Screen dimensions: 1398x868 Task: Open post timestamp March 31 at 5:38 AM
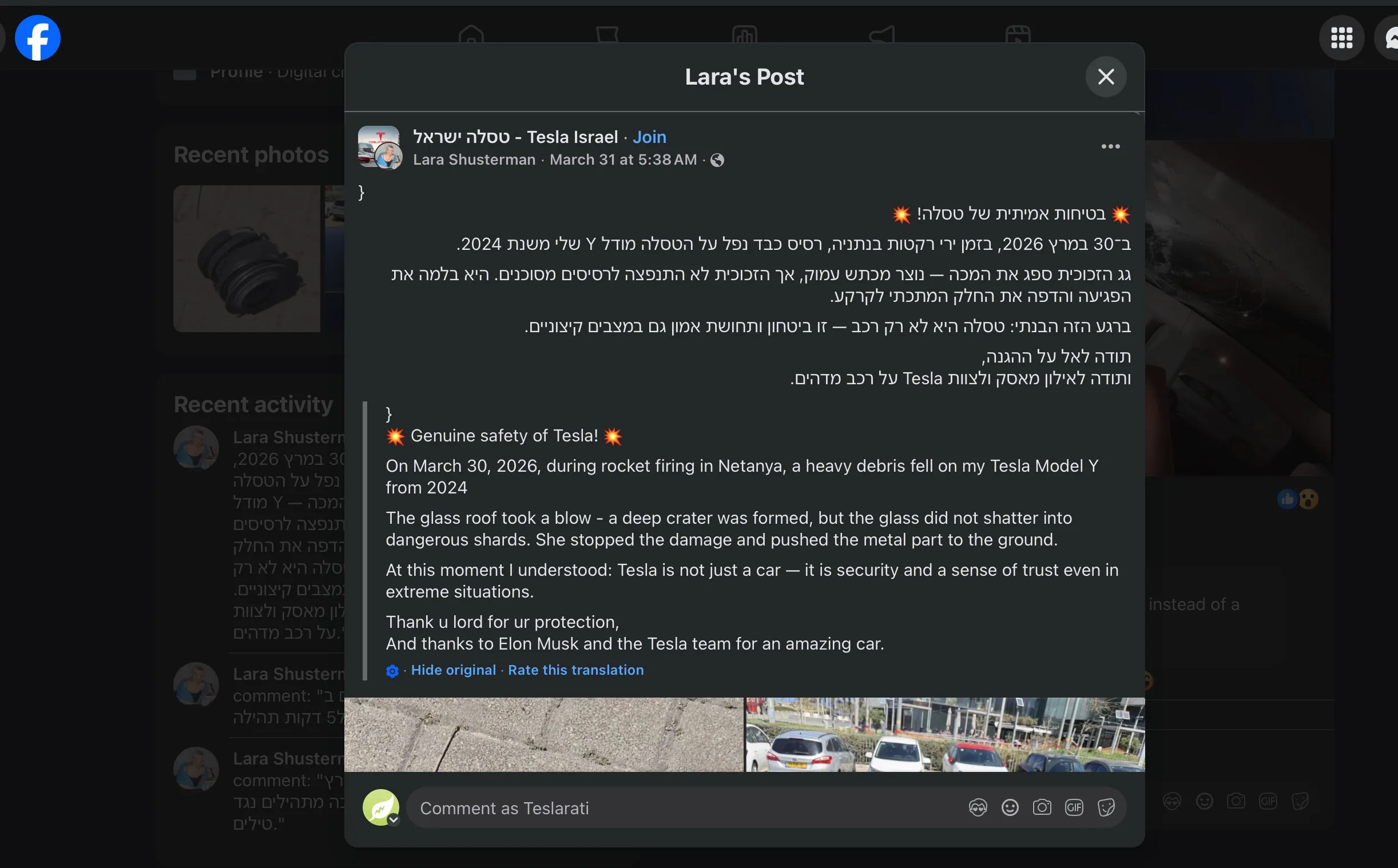(622, 160)
